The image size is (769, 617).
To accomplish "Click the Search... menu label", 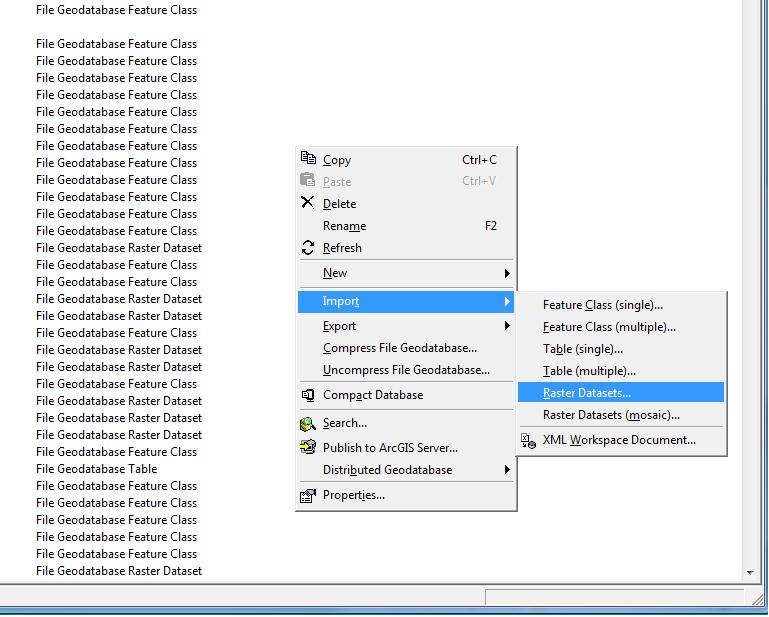I will [x=345, y=423].
